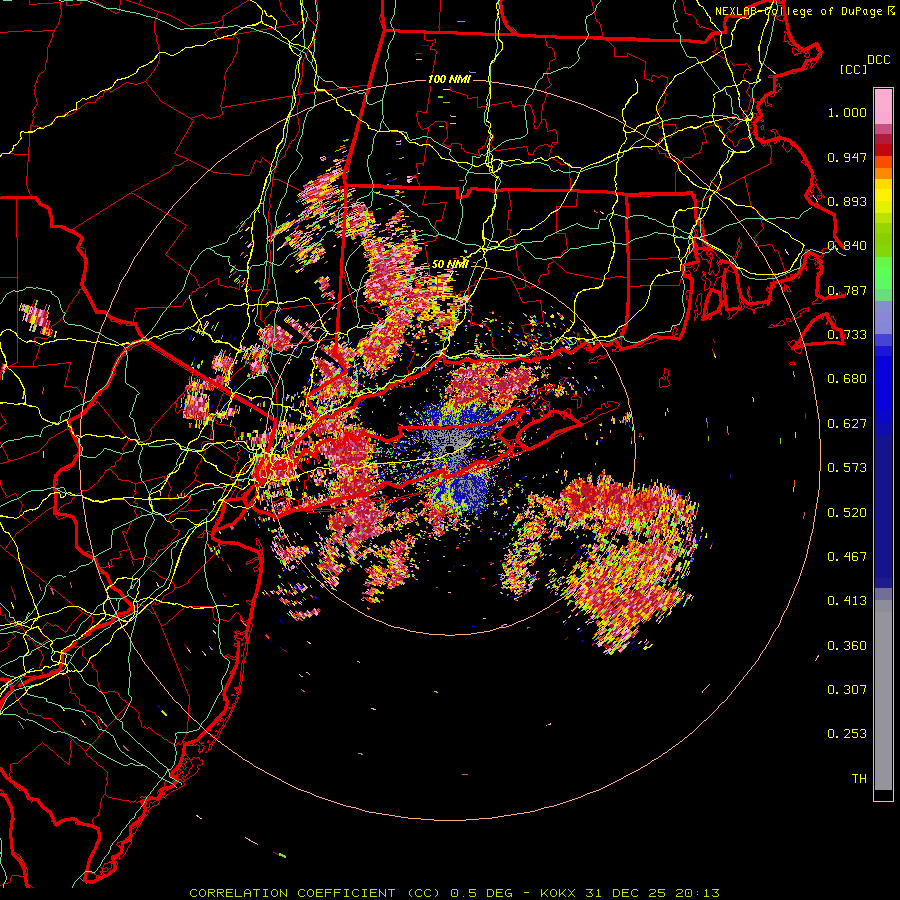Click the 0.253 scale value
This screenshot has width=900, height=900.
click(x=847, y=734)
